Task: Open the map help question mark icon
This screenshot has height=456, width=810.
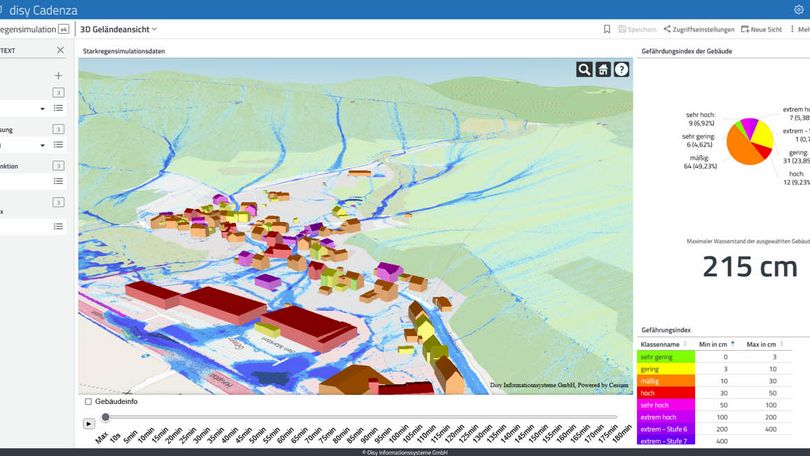Action: click(622, 69)
